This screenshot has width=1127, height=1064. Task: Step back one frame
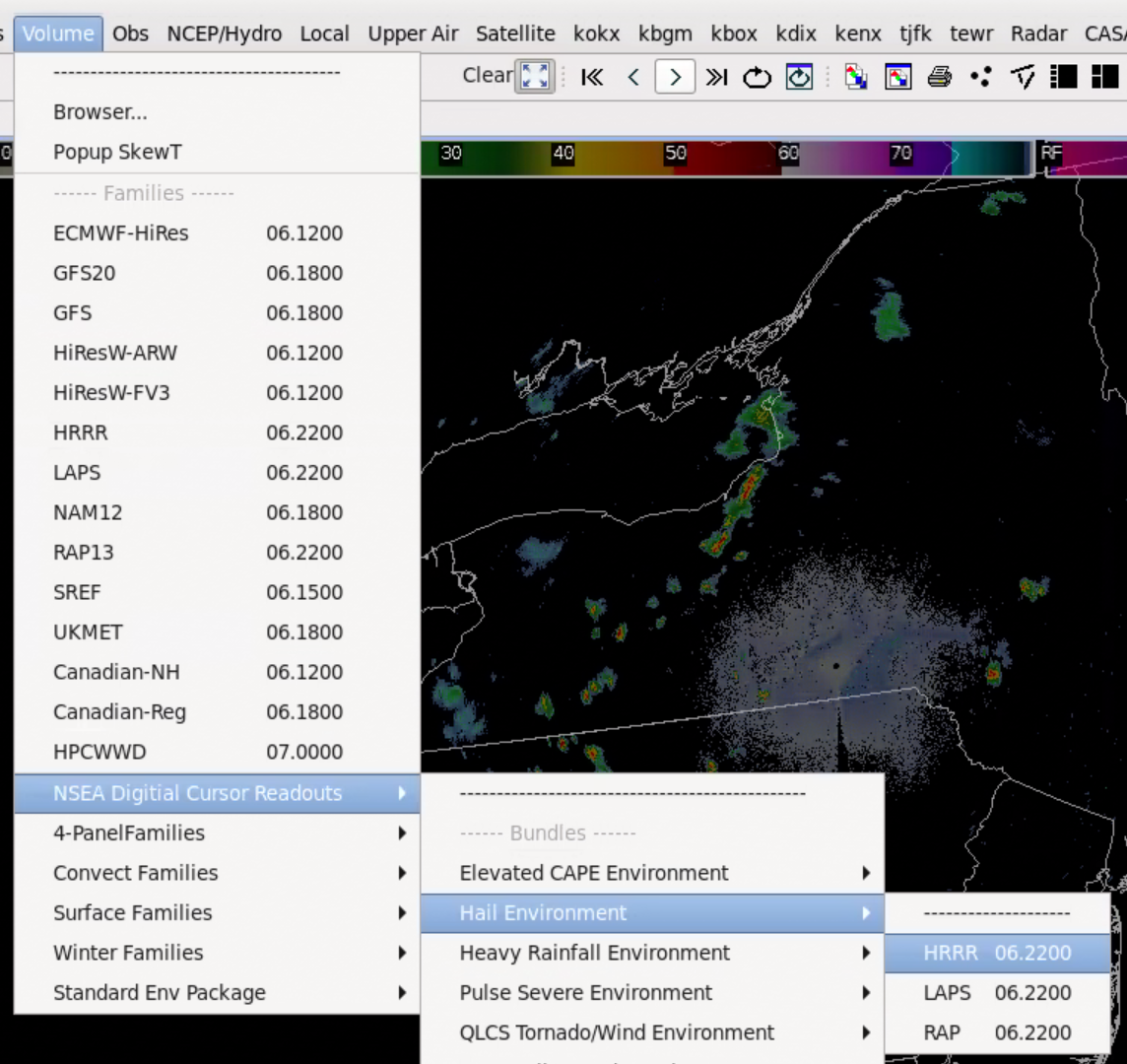(633, 77)
